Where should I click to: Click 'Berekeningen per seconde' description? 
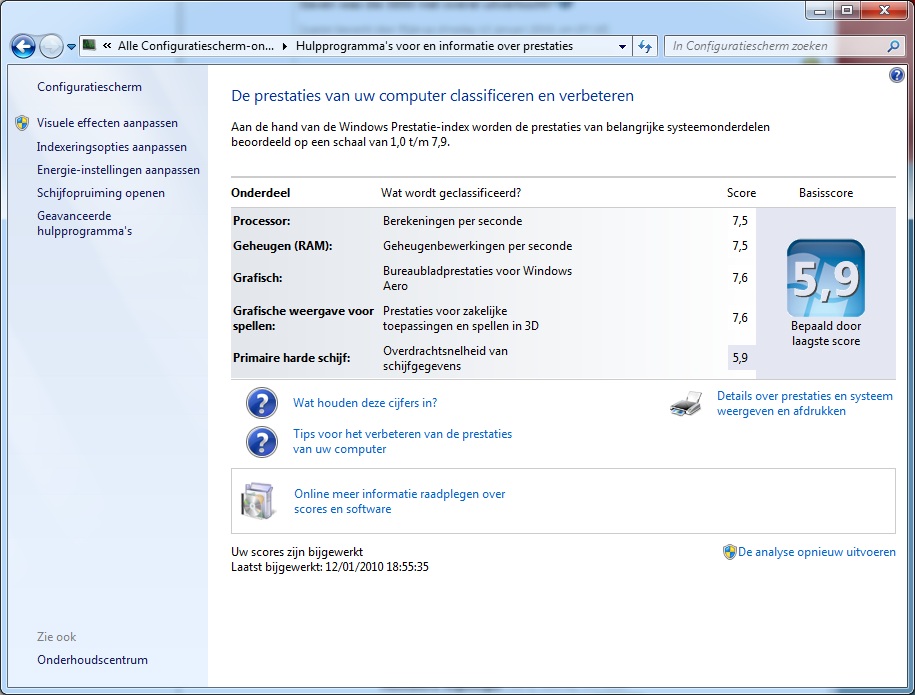click(452, 221)
